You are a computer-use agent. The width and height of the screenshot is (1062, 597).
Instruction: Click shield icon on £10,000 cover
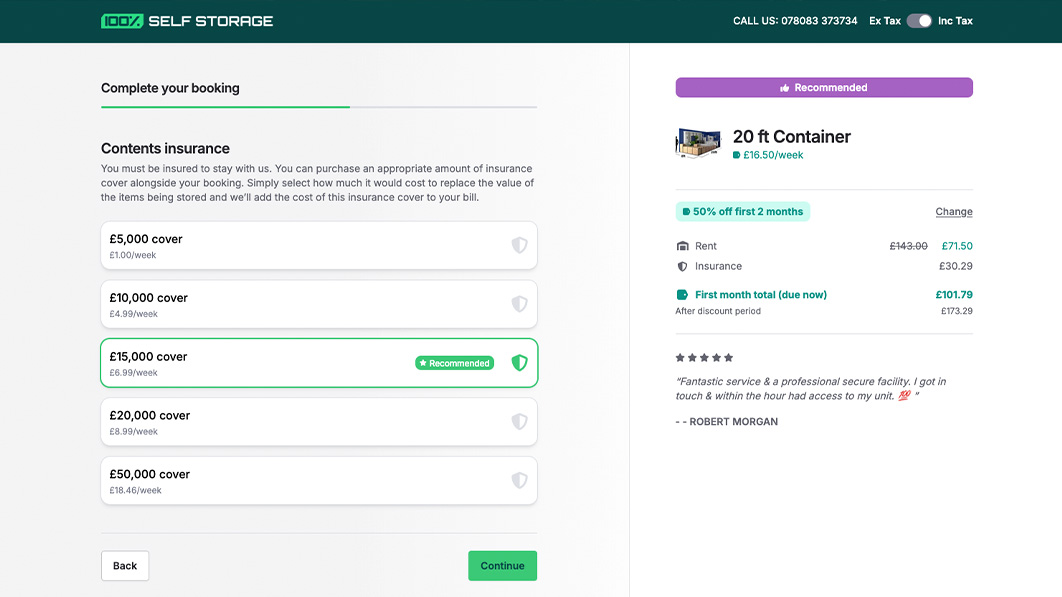[519, 304]
